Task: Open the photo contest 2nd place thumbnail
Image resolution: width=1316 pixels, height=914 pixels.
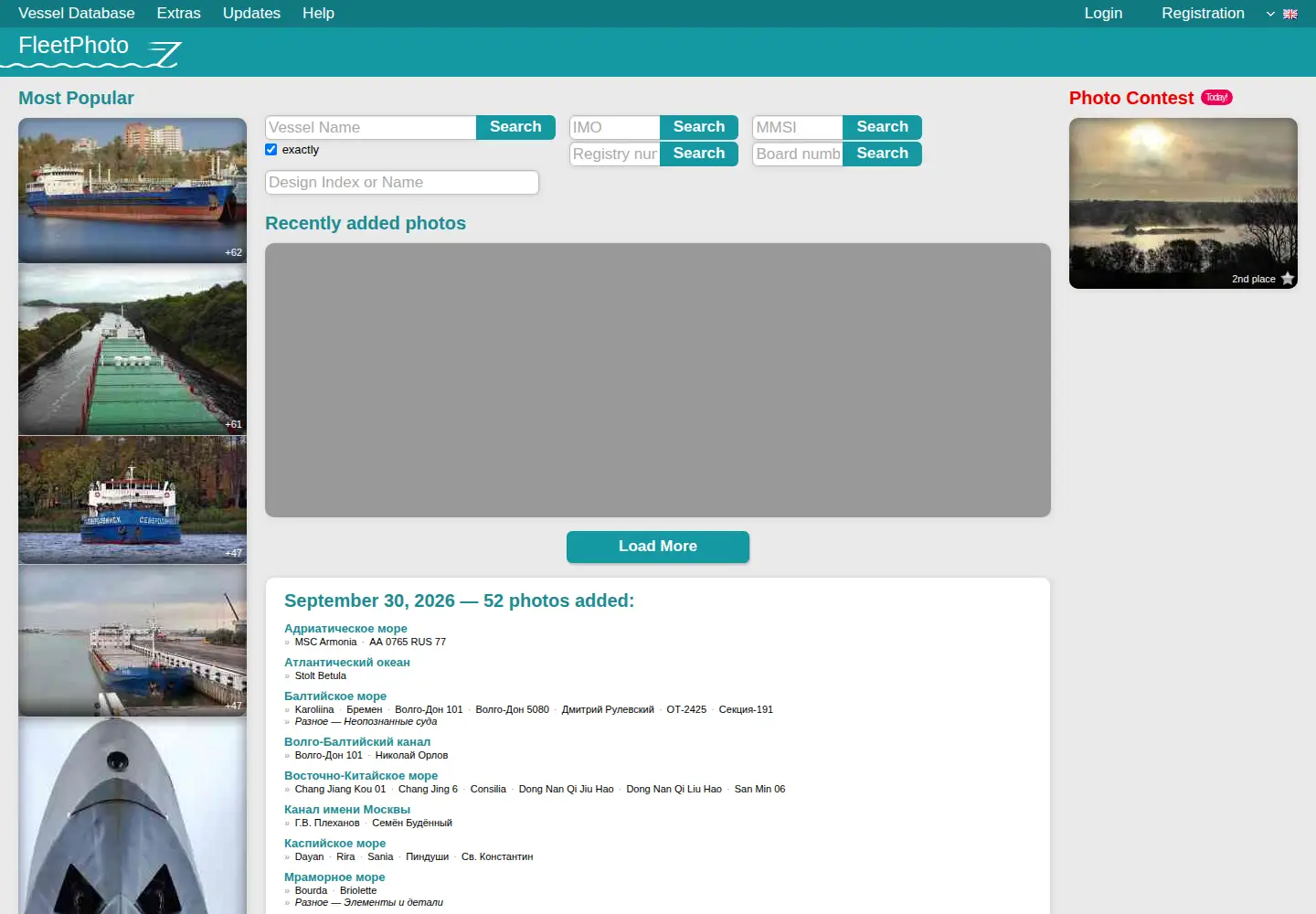Action: 1183,203
